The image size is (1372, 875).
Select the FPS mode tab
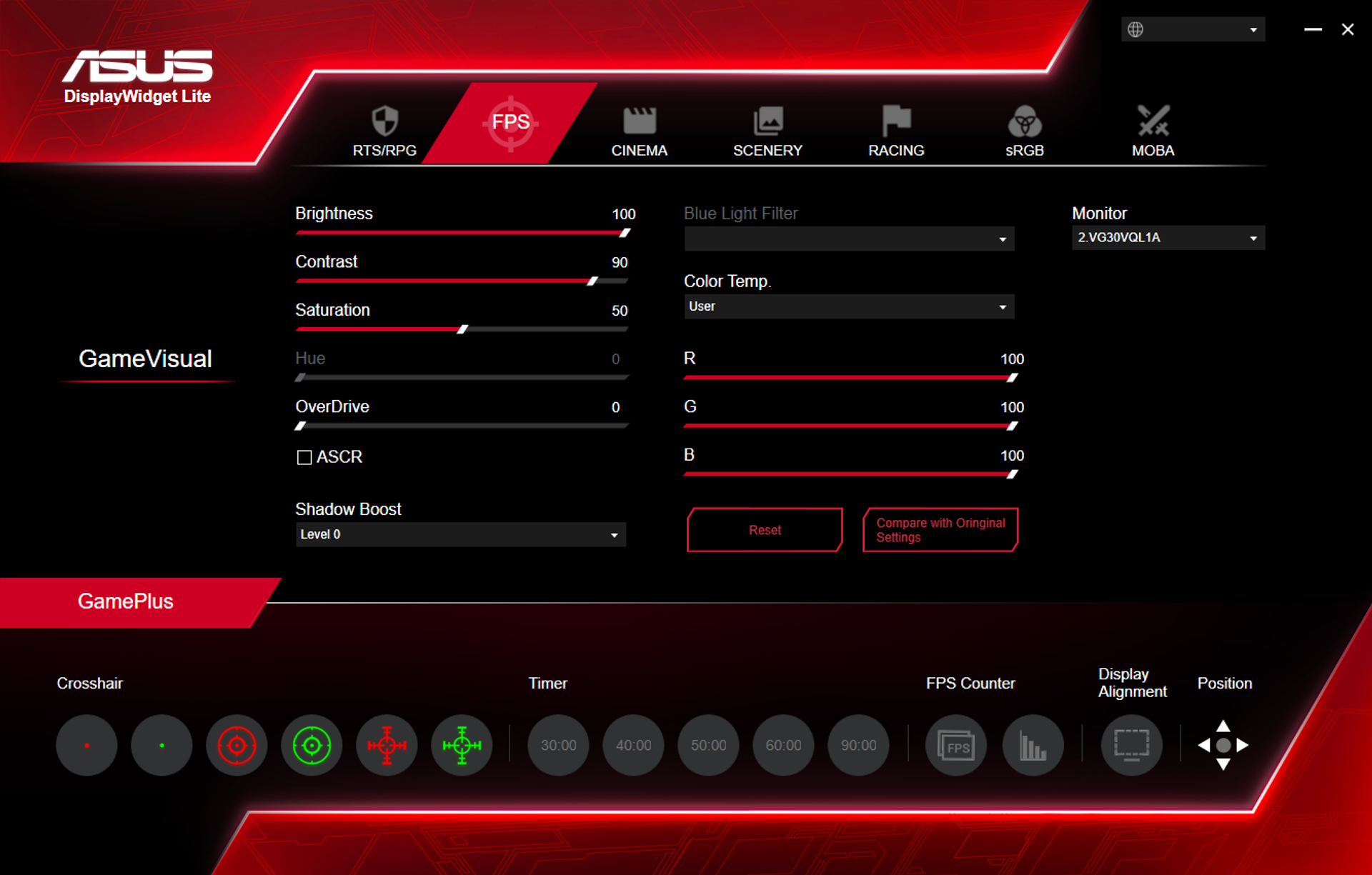tap(510, 124)
